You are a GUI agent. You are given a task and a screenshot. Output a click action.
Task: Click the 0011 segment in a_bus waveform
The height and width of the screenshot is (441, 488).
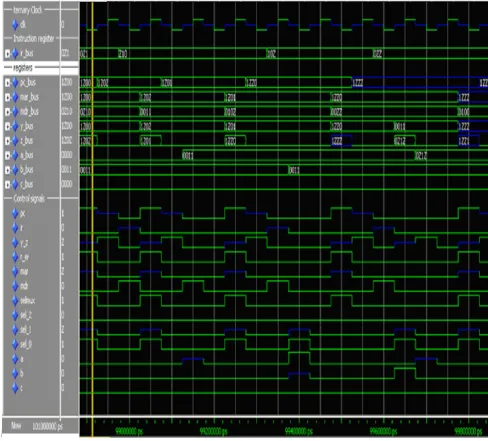click(x=298, y=155)
